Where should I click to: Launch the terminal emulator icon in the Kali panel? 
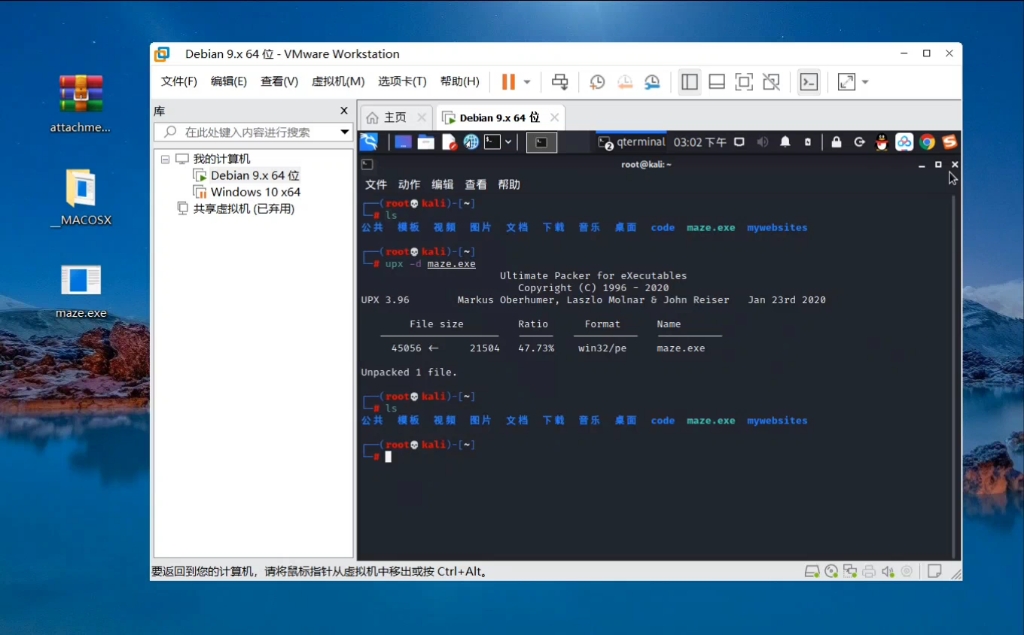pos(492,142)
